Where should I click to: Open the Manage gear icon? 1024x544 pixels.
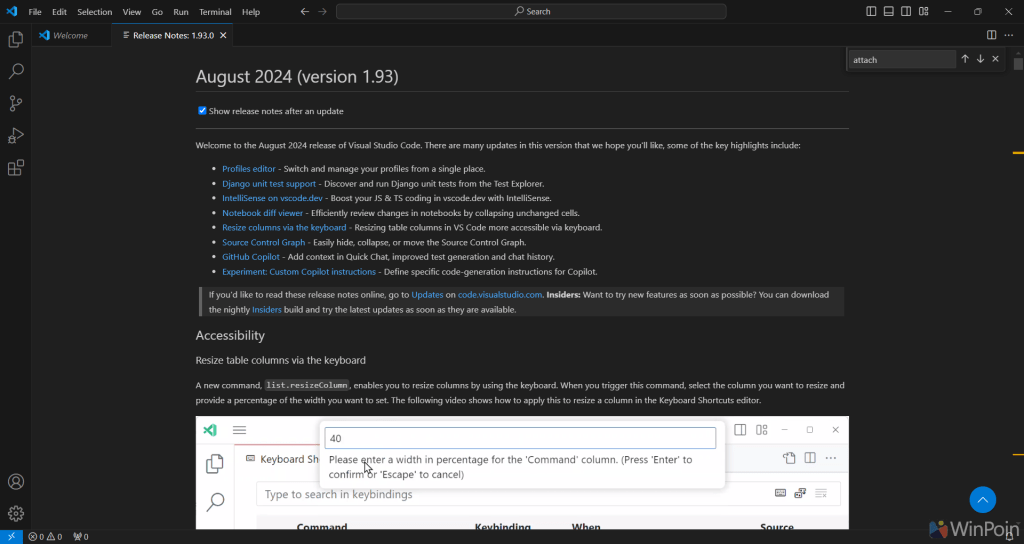click(x=16, y=514)
